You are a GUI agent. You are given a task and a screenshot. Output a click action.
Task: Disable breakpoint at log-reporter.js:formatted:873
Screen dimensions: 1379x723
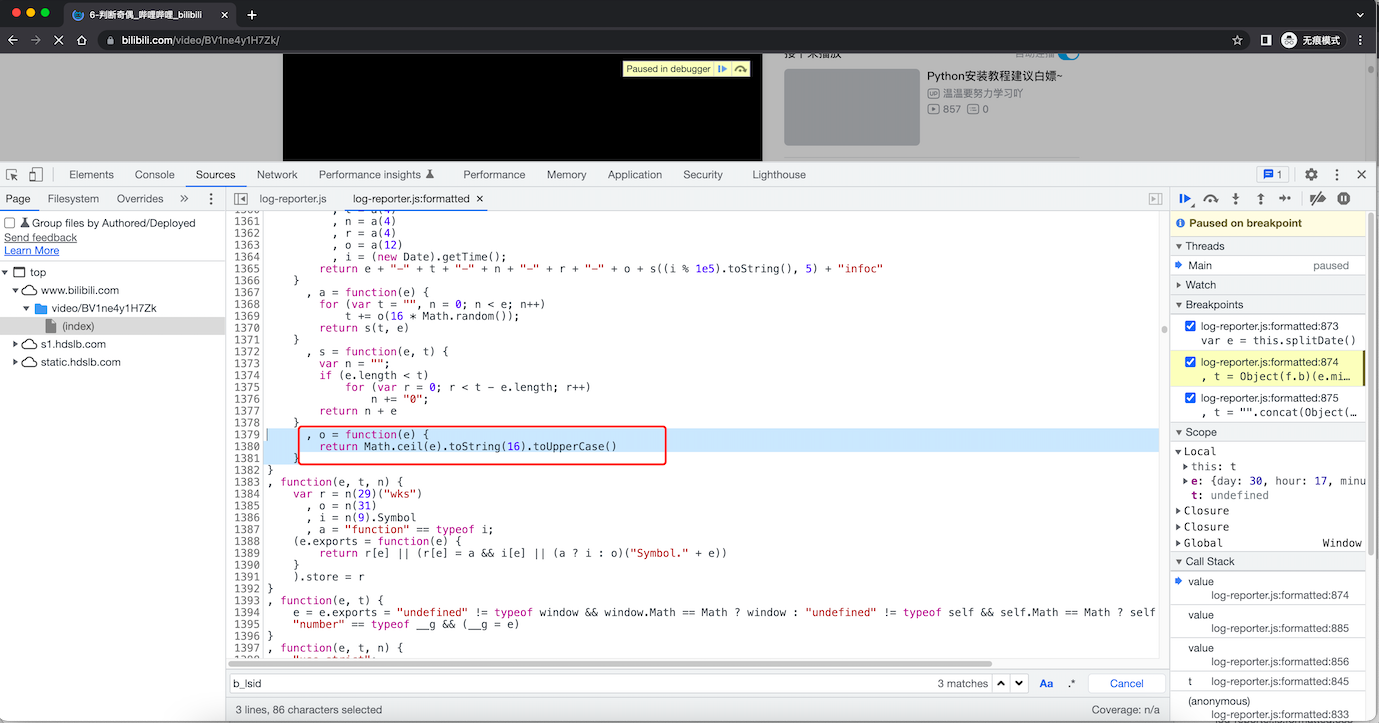coord(1190,326)
